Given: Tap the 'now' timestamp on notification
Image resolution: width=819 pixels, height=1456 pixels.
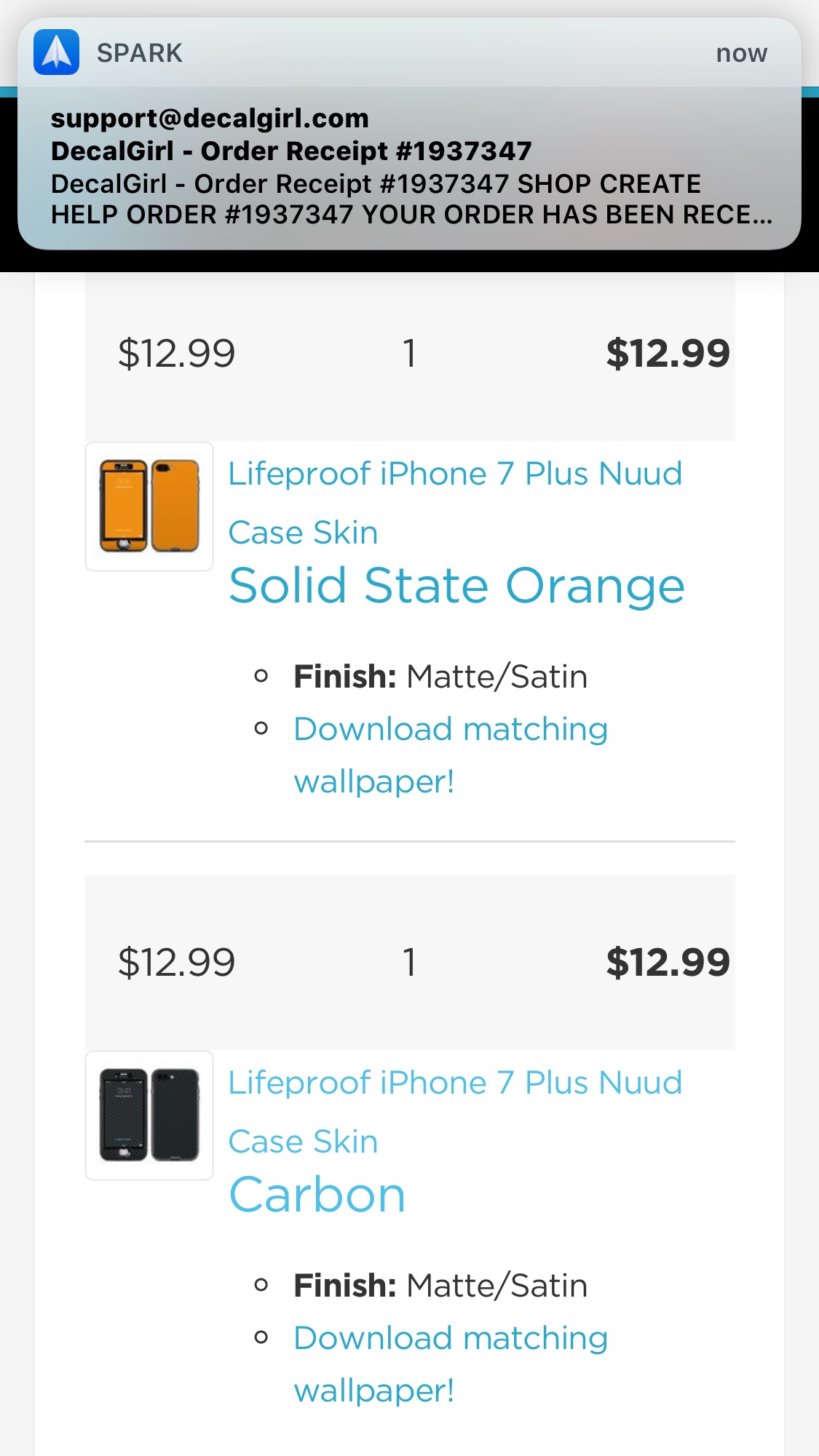Looking at the screenshot, I should pyautogui.click(x=741, y=53).
